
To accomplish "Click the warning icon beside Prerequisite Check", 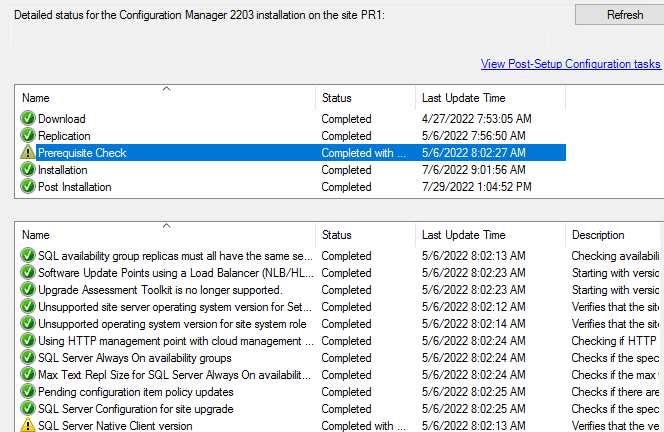I will 28,152.
